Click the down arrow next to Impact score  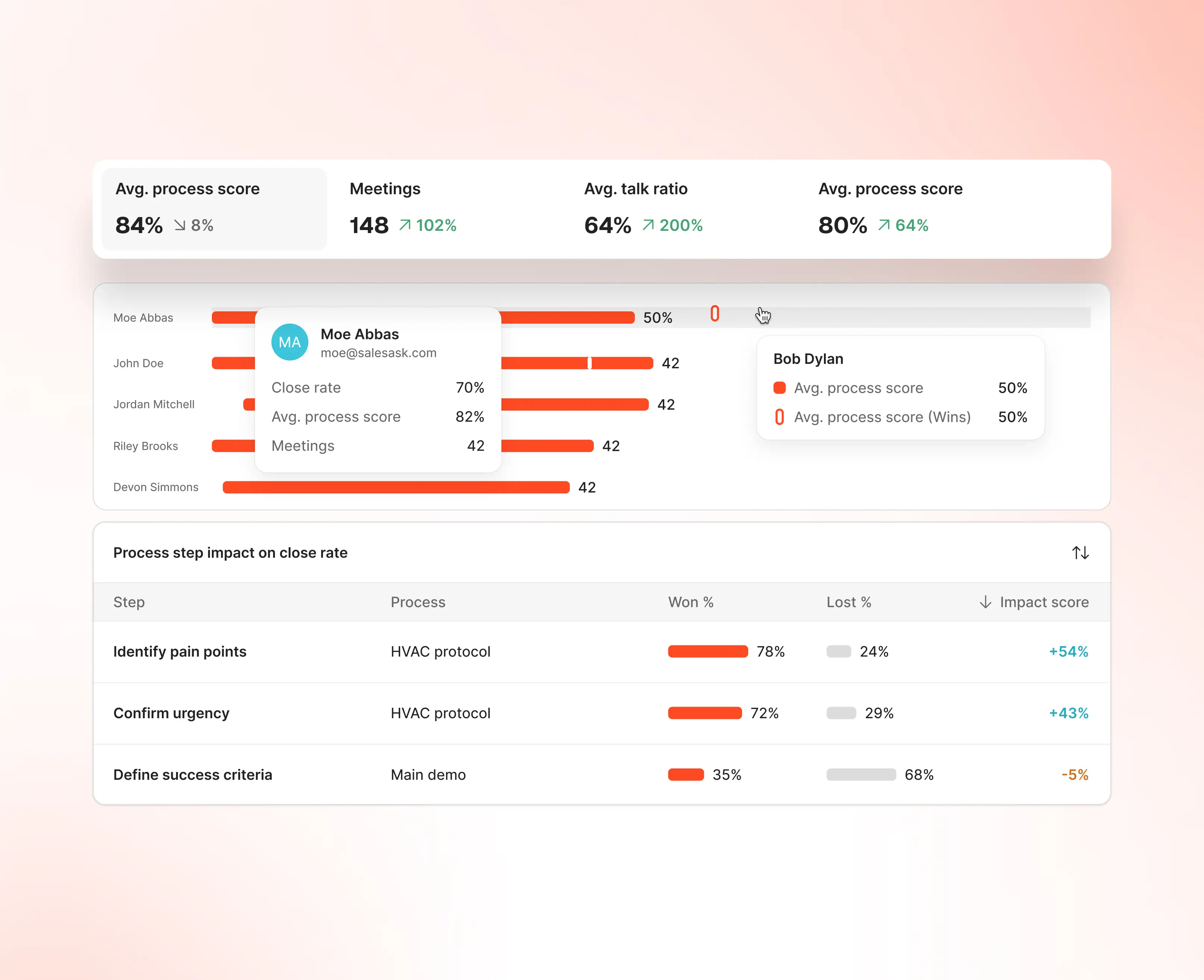[x=985, y=602]
